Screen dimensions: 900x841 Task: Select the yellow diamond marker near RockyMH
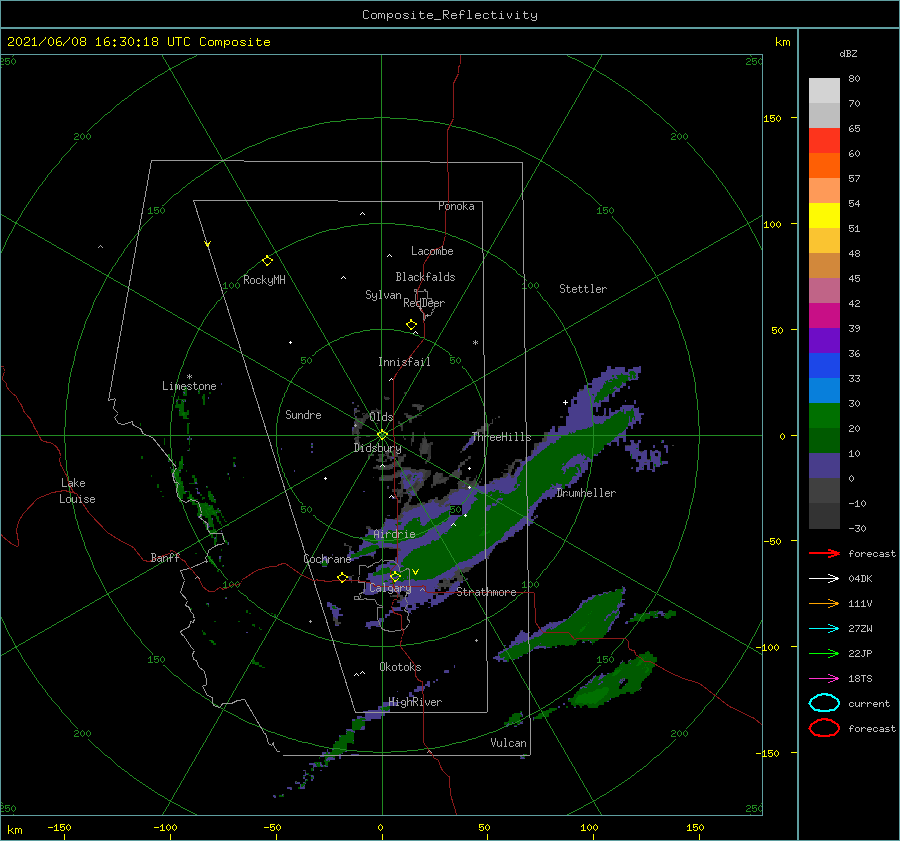pos(267,261)
